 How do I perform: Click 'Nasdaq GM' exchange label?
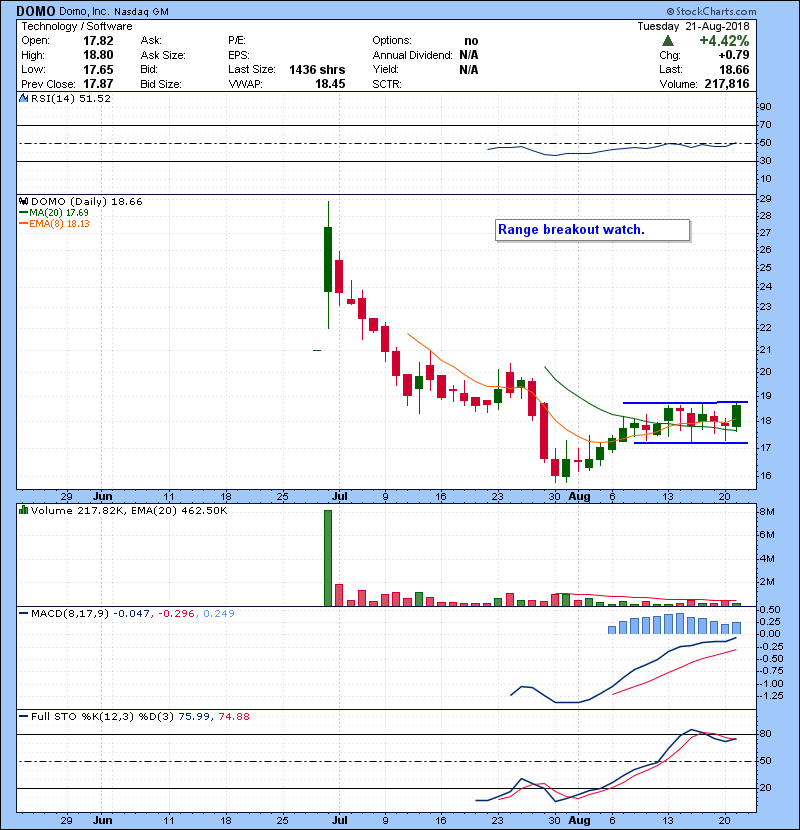click(141, 12)
